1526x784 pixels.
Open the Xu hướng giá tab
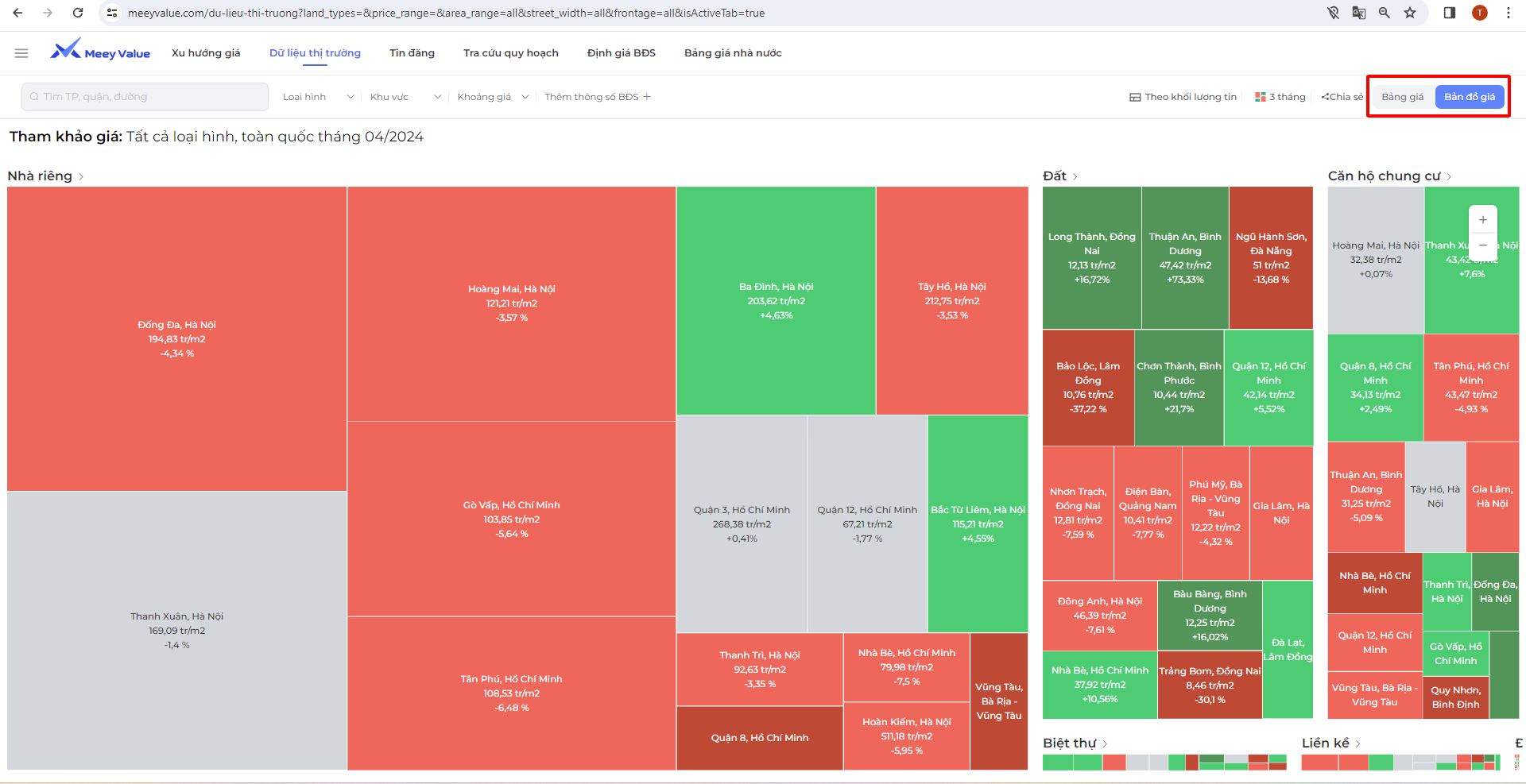point(206,53)
